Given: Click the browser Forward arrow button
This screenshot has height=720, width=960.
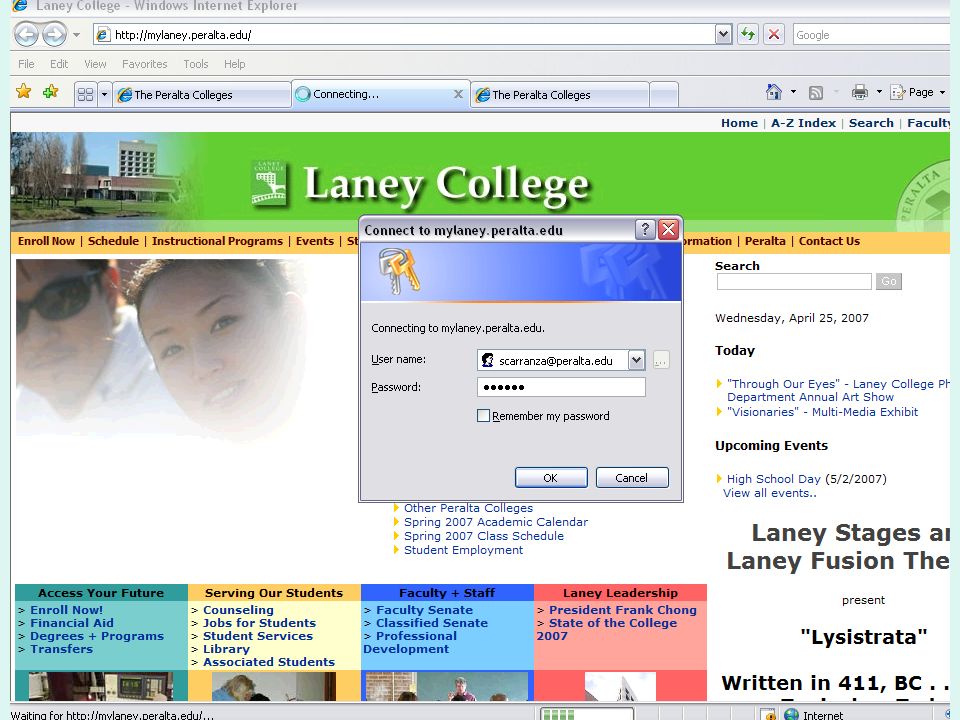Looking at the screenshot, I should click(54, 34).
